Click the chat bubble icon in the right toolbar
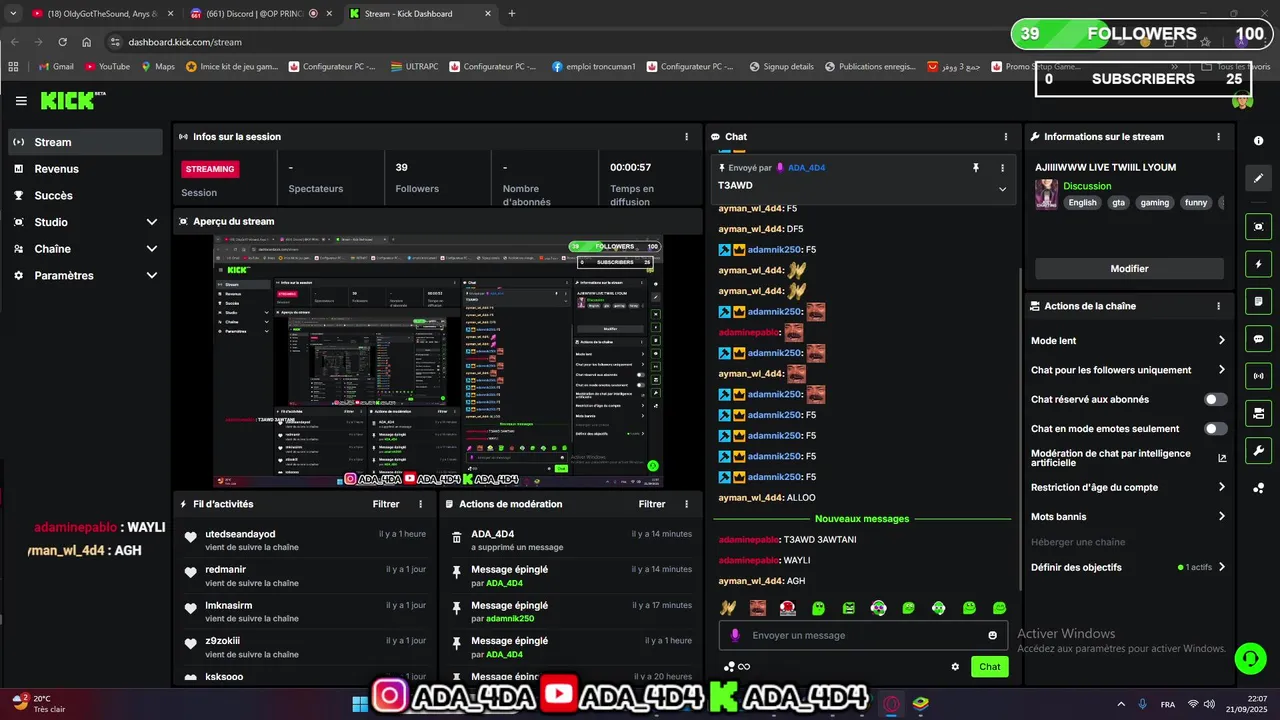The height and width of the screenshot is (720, 1280). [1258, 339]
